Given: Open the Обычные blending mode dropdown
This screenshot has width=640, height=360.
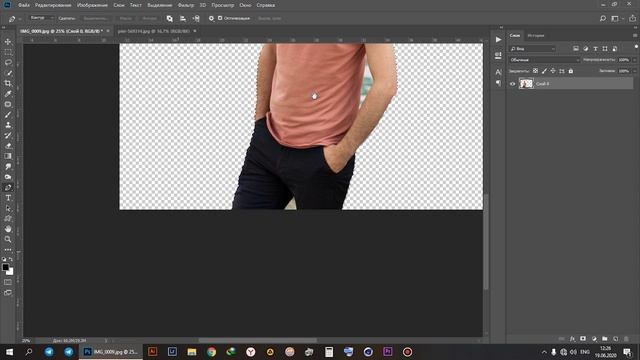Looking at the screenshot, I should tap(544, 60).
